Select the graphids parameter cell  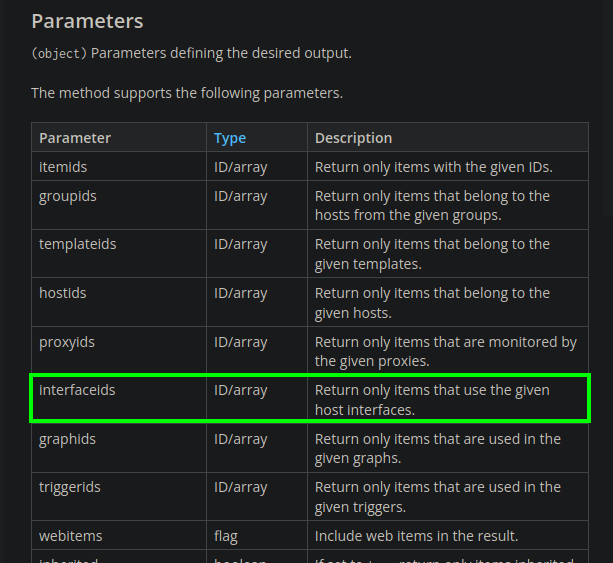point(68,439)
